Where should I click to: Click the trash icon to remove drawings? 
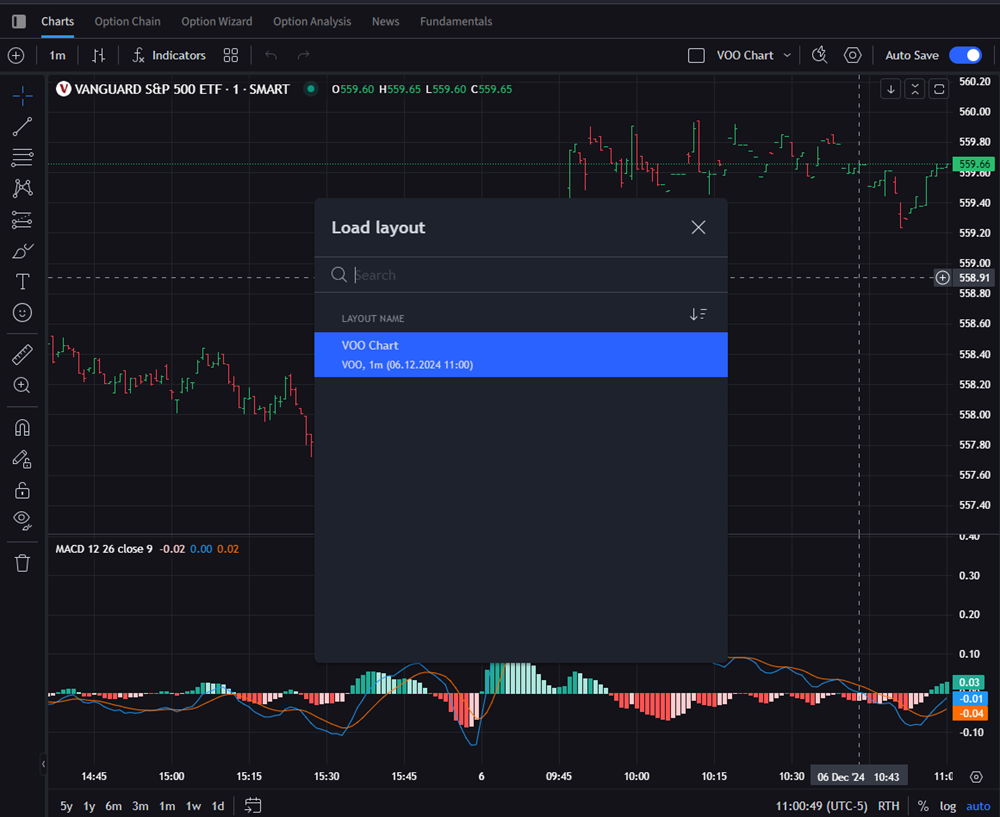click(x=22, y=563)
